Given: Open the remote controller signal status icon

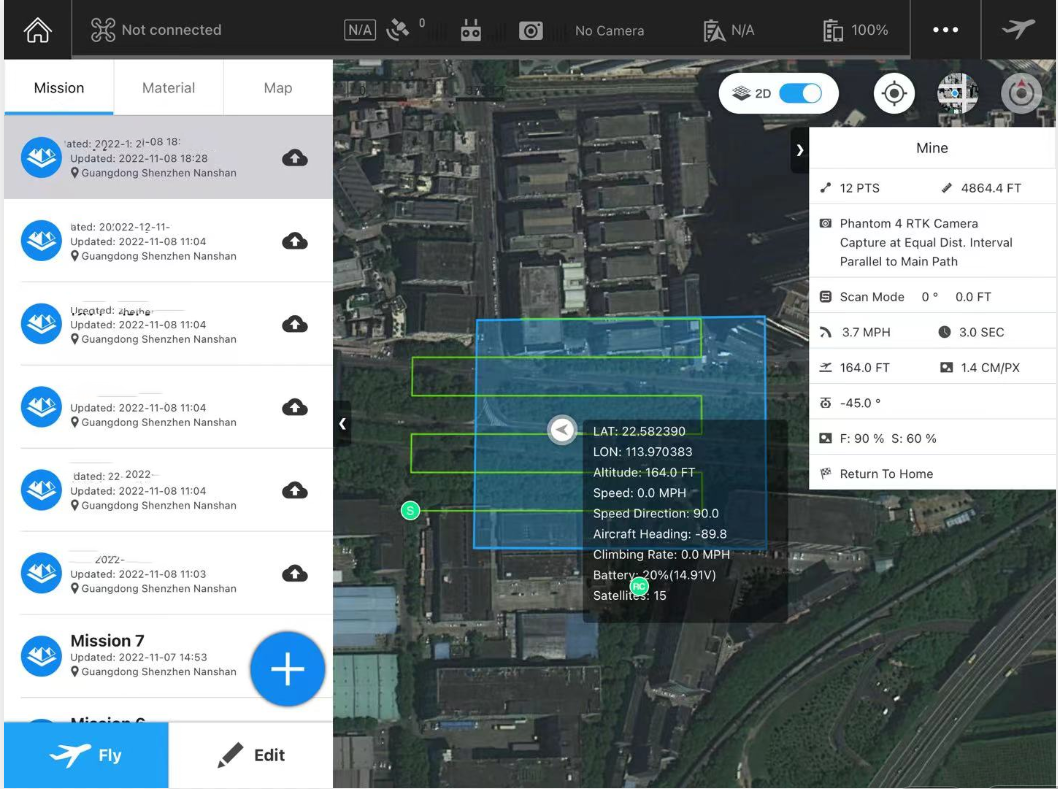Looking at the screenshot, I should click(x=470, y=30).
